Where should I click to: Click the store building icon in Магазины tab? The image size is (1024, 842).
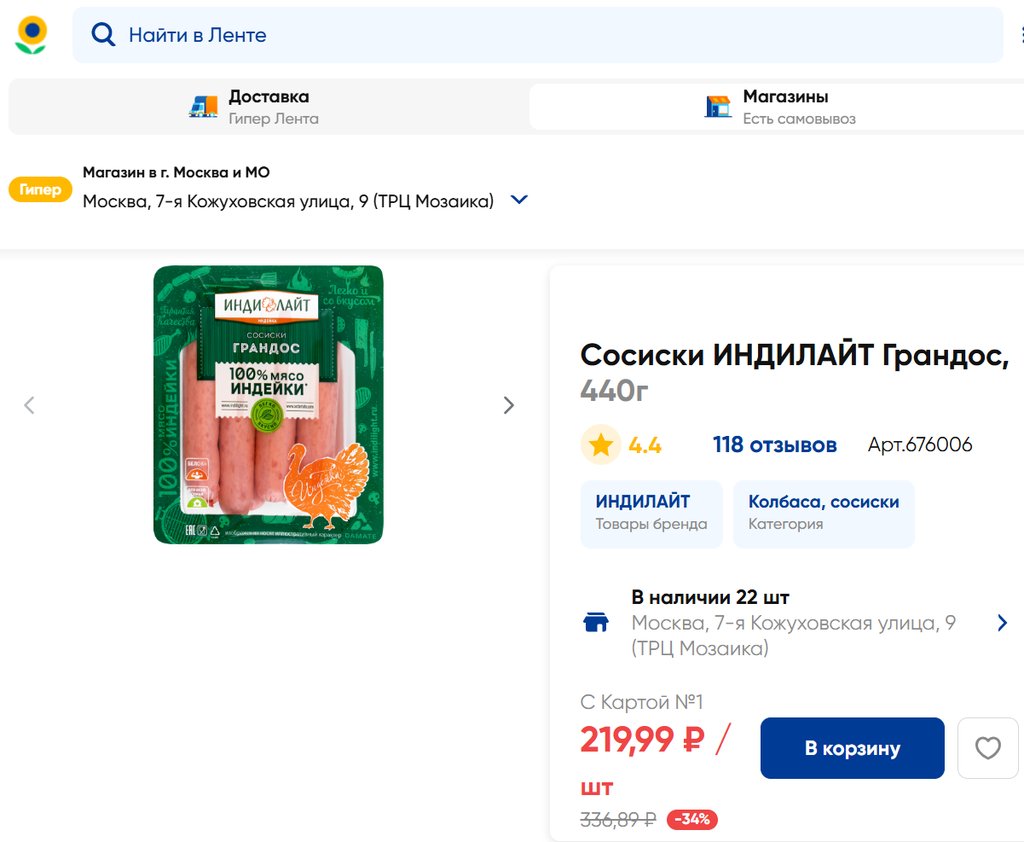(718, 107)
